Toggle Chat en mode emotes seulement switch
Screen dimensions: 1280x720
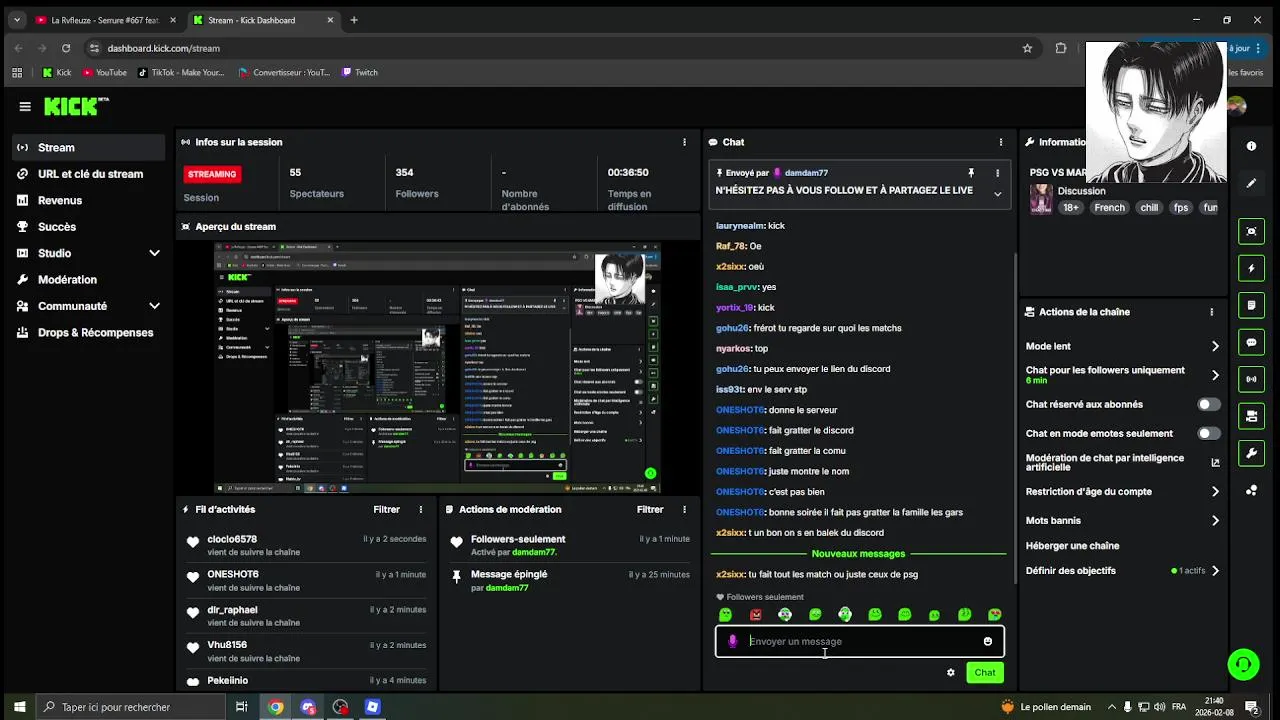click(1209, 434)
